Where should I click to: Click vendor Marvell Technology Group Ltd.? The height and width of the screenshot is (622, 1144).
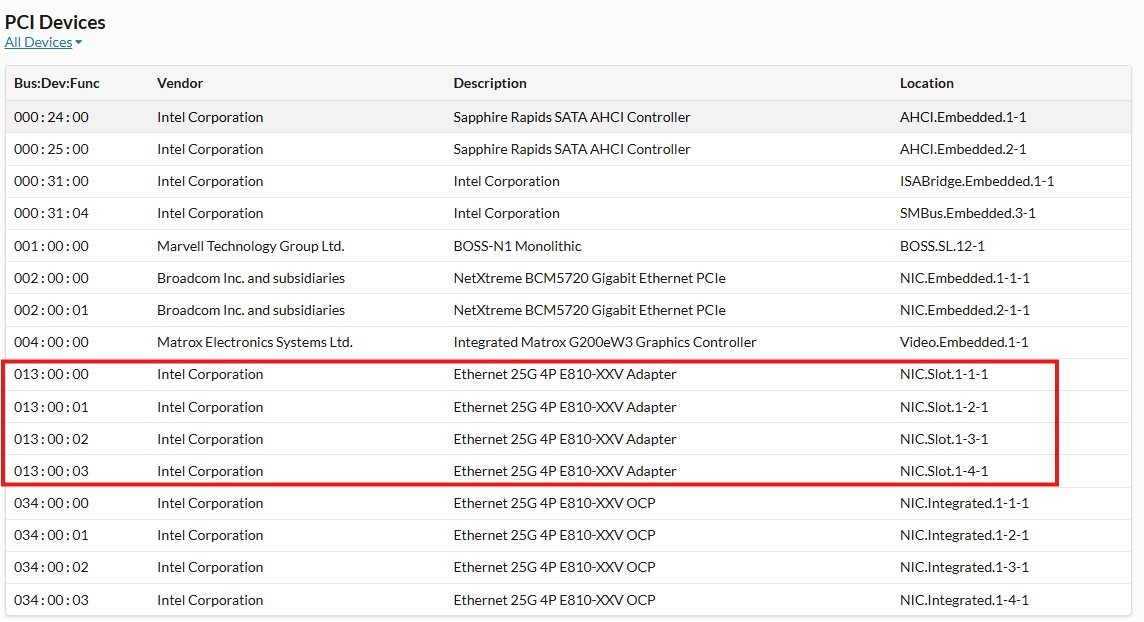pos(250,246)
